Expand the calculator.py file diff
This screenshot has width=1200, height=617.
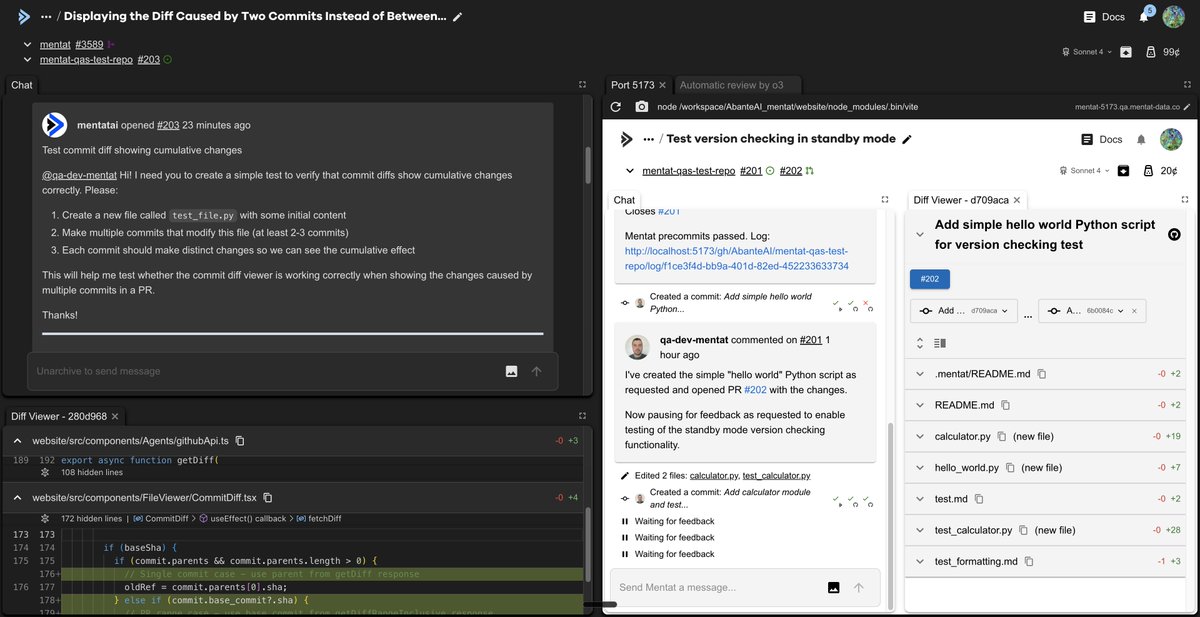coord(920,436)
